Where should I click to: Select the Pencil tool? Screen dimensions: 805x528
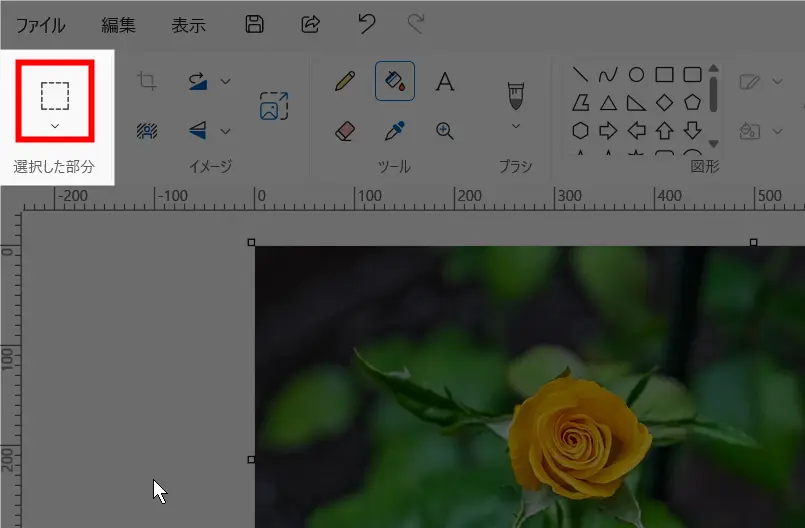(345, 81)
